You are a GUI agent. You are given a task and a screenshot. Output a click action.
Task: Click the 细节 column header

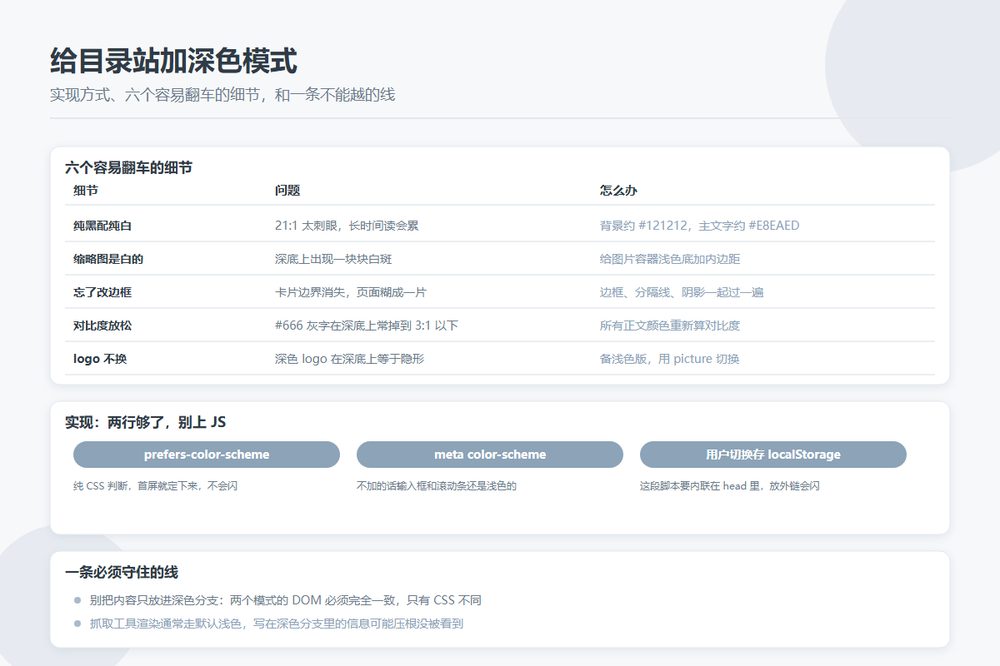click(x=85, y=191)
